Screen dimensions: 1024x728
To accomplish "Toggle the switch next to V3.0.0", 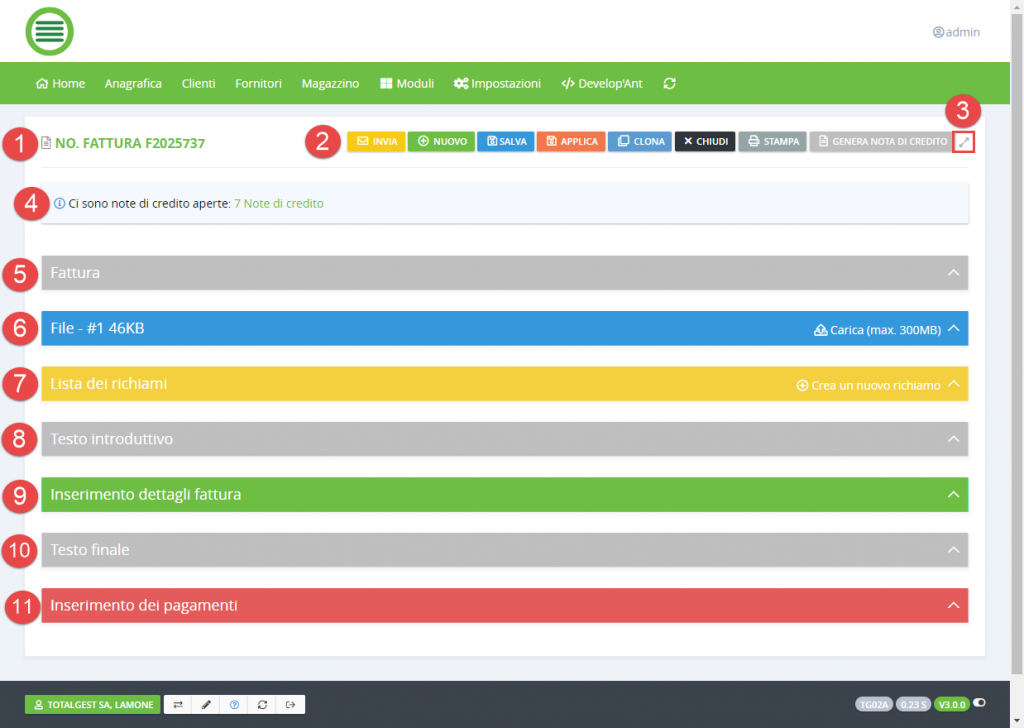I will [979, 704].
